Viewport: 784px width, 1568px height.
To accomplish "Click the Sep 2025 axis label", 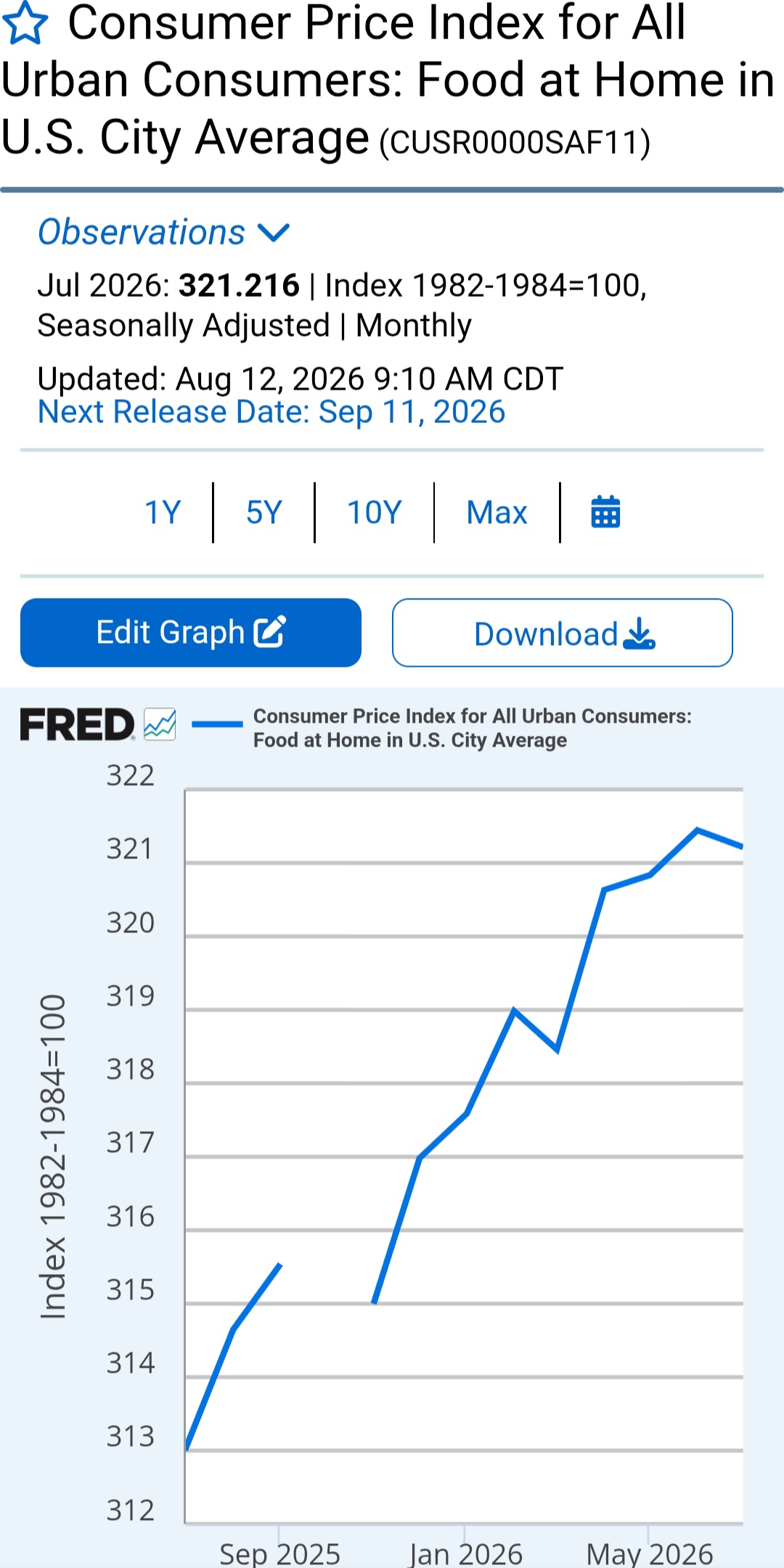I will (x=279, y=1553).
